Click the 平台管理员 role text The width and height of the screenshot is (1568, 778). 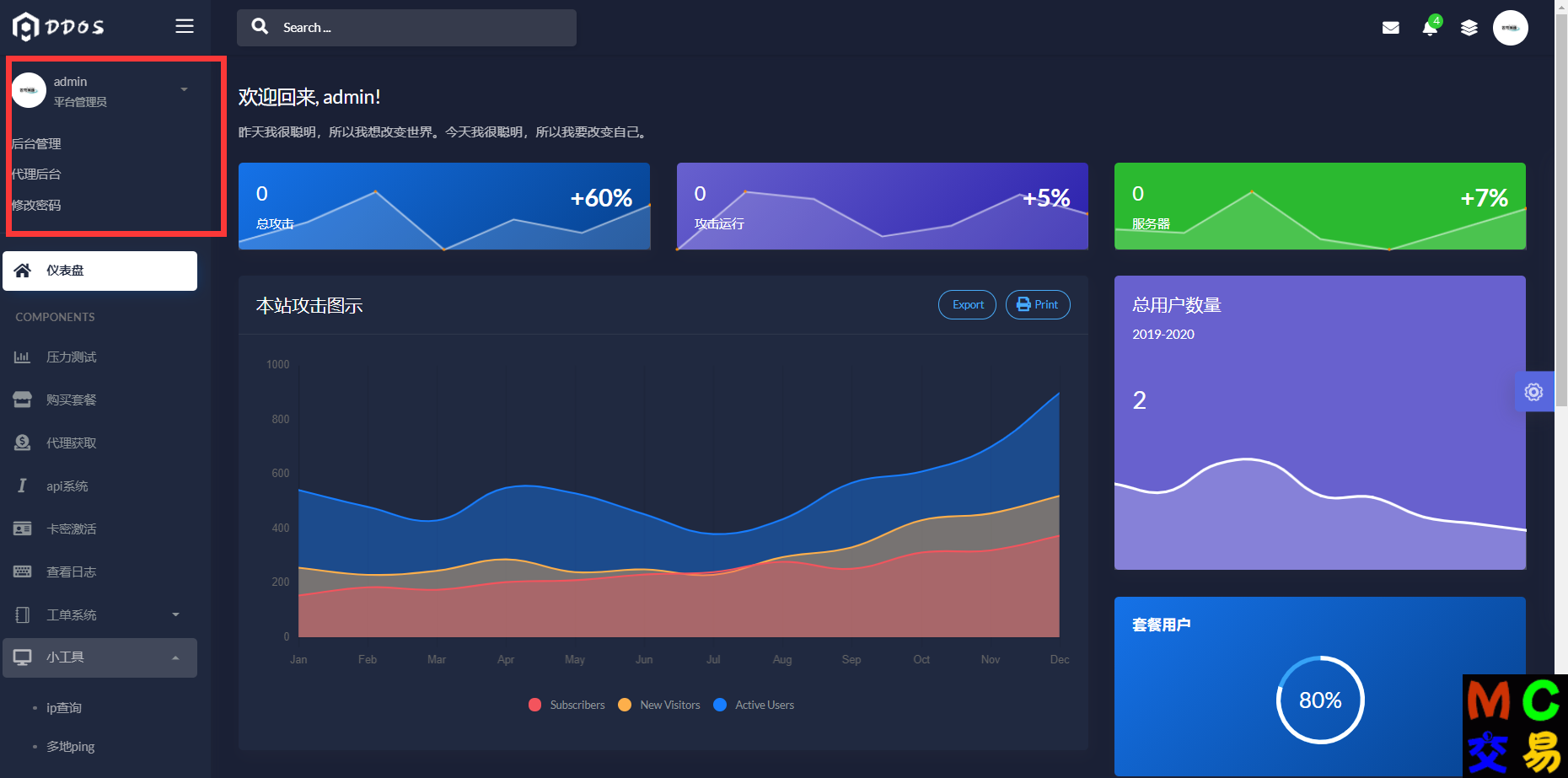(x=80, y=102)
